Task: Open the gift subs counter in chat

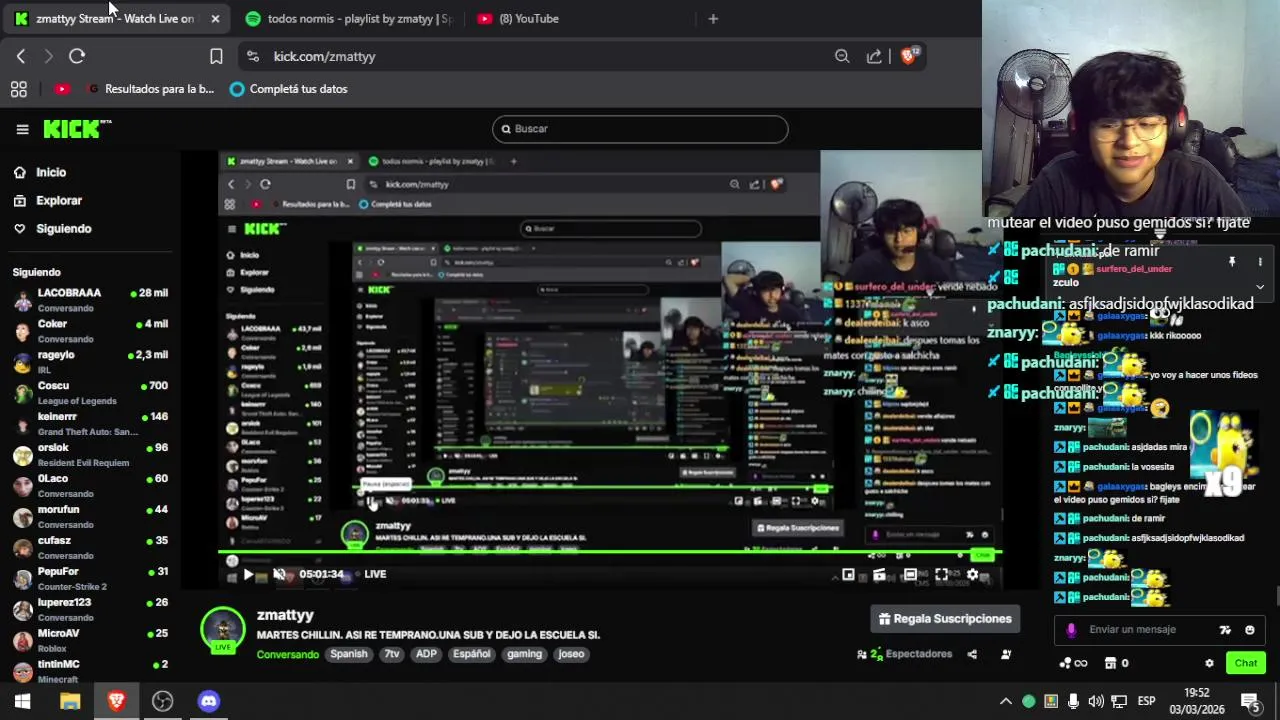Action: click(1116, 663)
